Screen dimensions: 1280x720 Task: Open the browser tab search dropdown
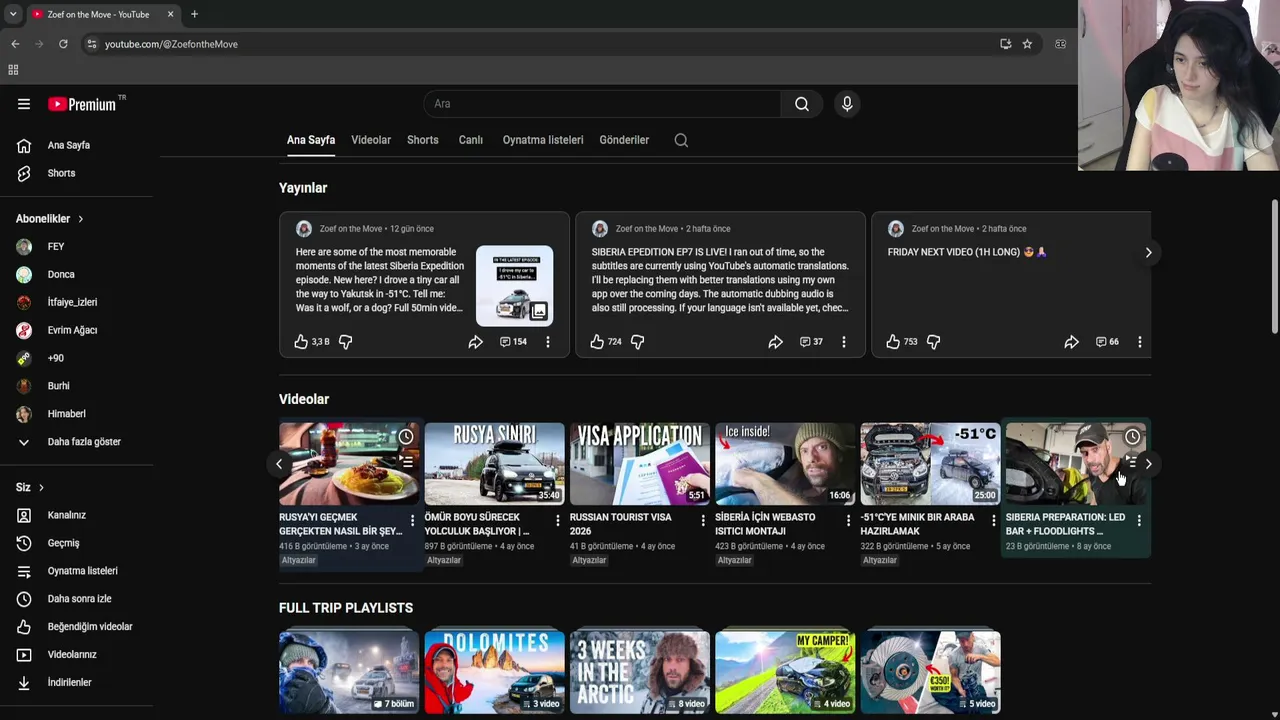pos(13,14)
